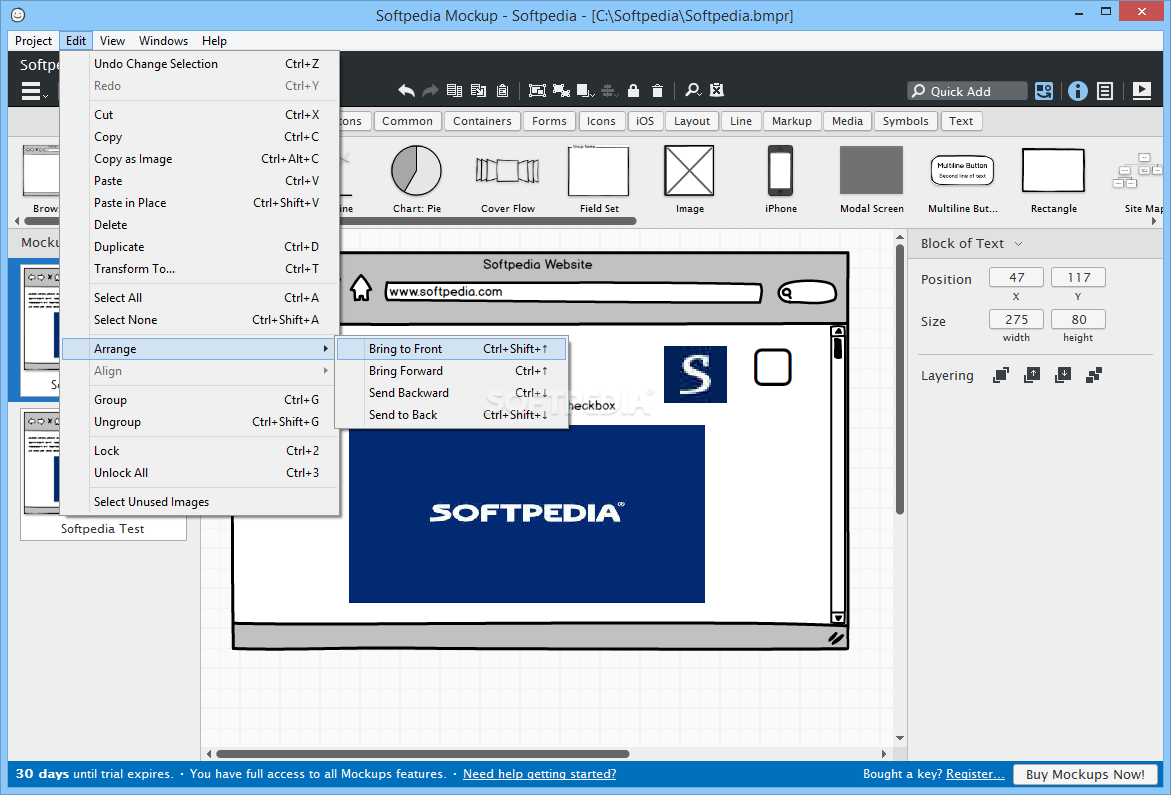Image resolution: width=1171 pixels, height=795 pixels.
Task: Open the align tool dropdown in toolbar
Action: click(609, 90)
